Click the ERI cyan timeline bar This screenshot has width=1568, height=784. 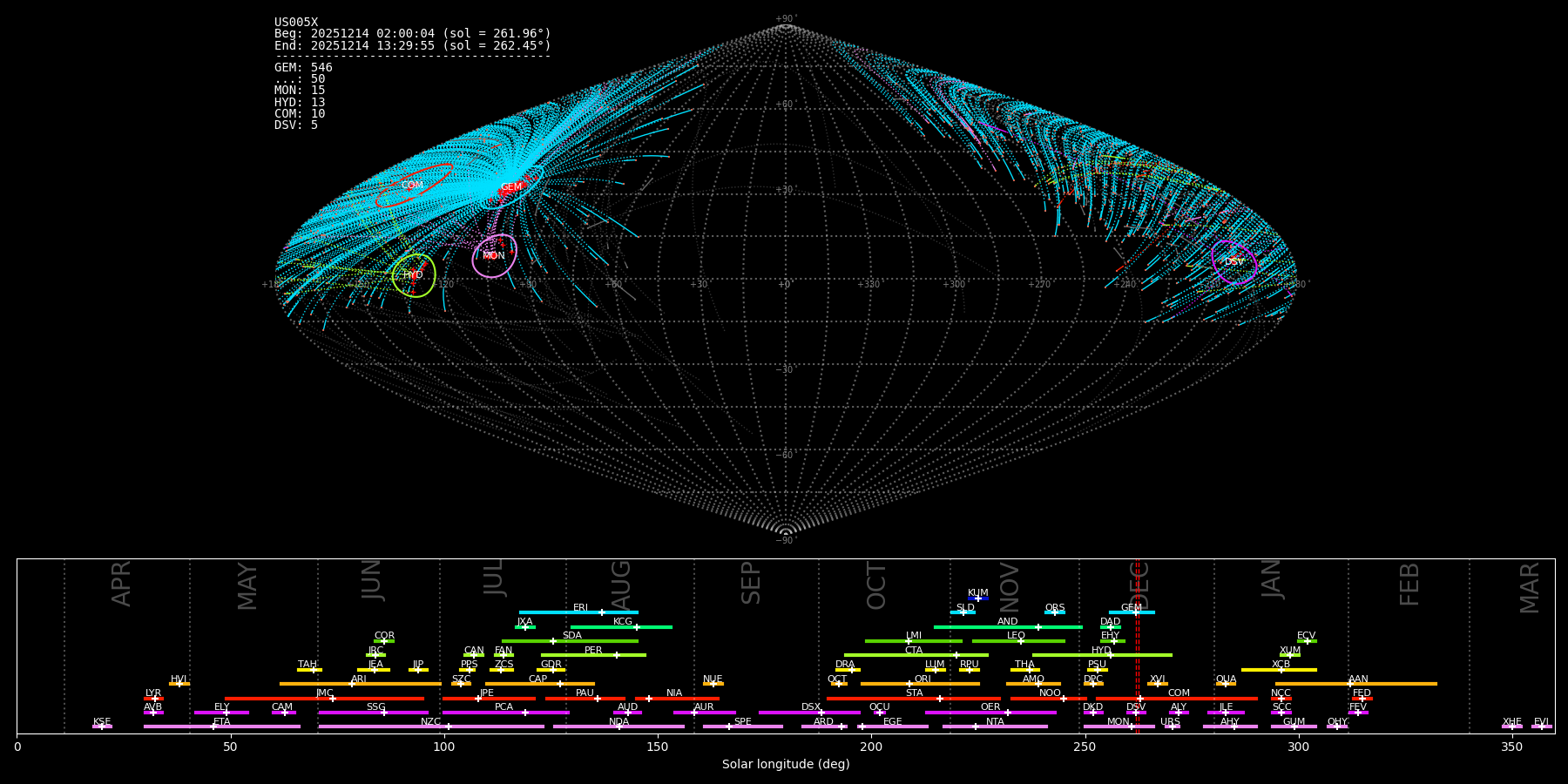[578, 612]
